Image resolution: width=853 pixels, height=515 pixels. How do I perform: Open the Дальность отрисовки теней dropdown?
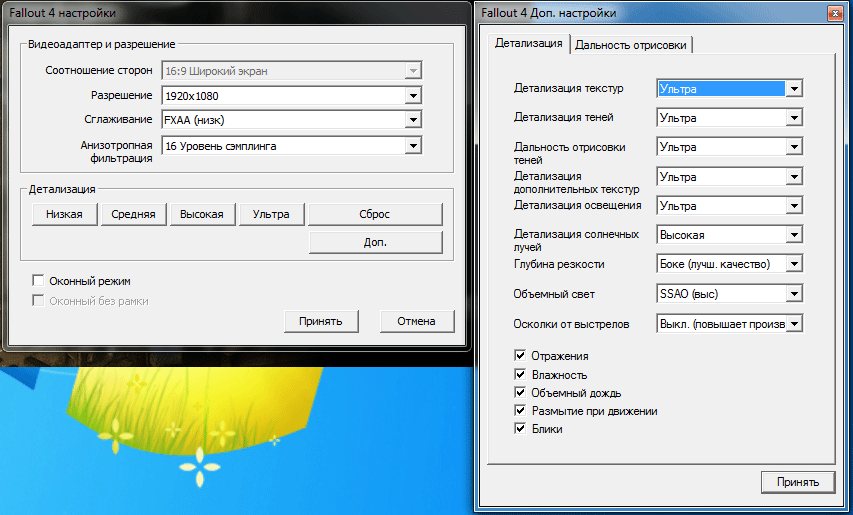click(x=730, y=147)
